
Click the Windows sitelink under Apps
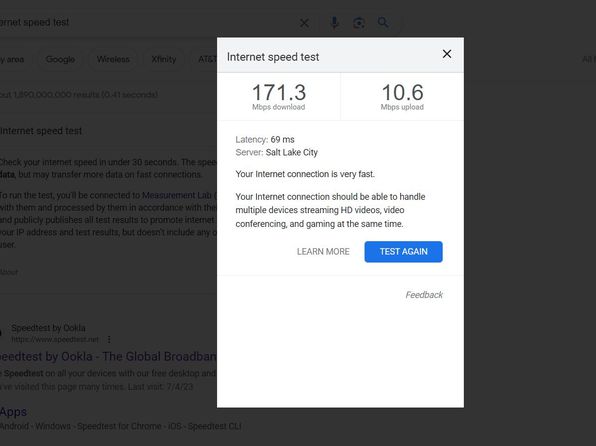(x=53, y=426)
